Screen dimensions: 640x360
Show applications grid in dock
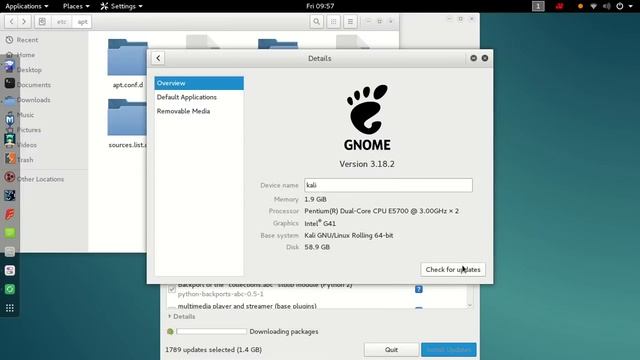(10, 308)
